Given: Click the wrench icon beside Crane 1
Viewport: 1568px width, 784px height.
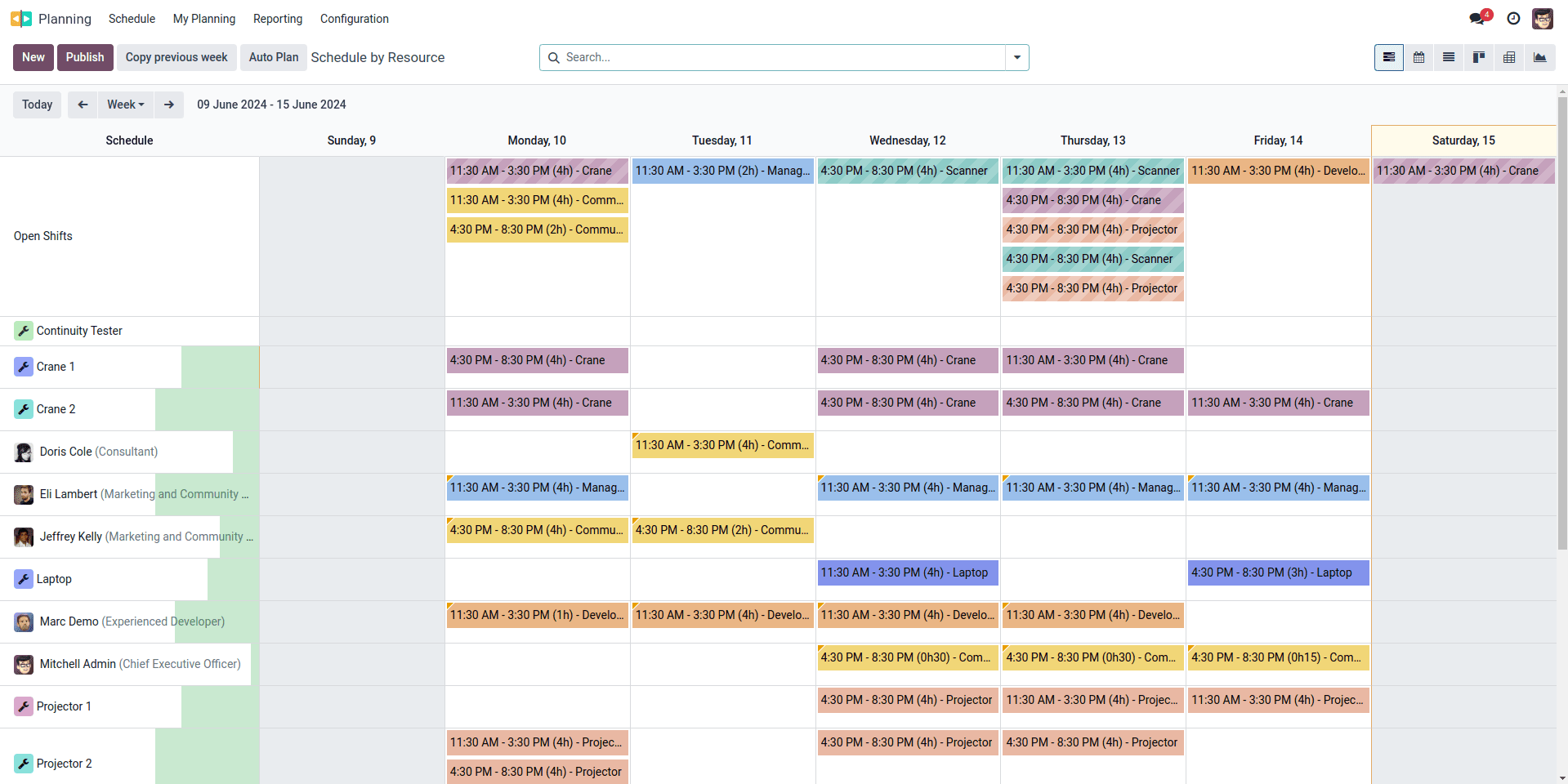Looking at the screenshot, I should [24, 367].
